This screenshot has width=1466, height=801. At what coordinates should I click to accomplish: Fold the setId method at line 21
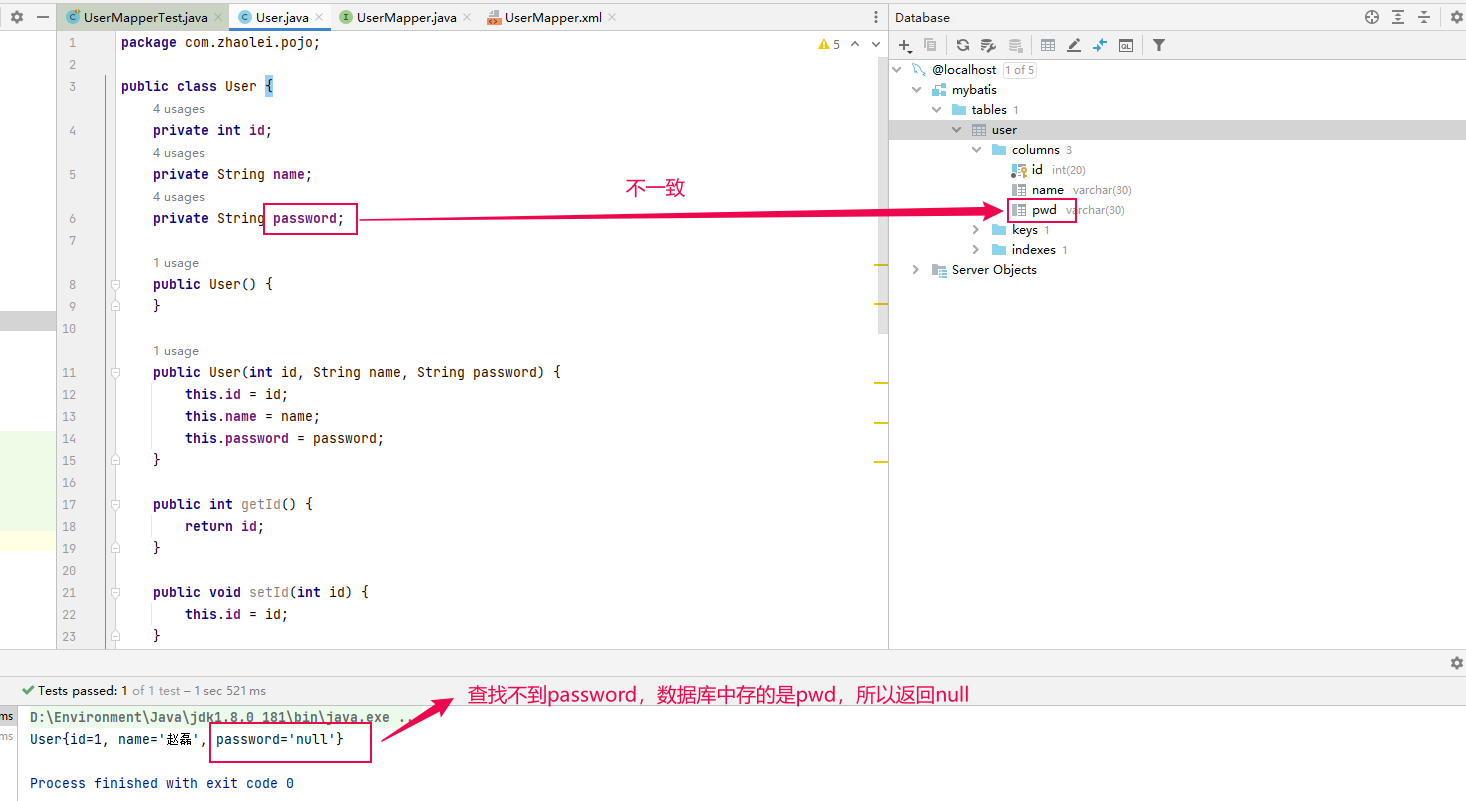115,592
